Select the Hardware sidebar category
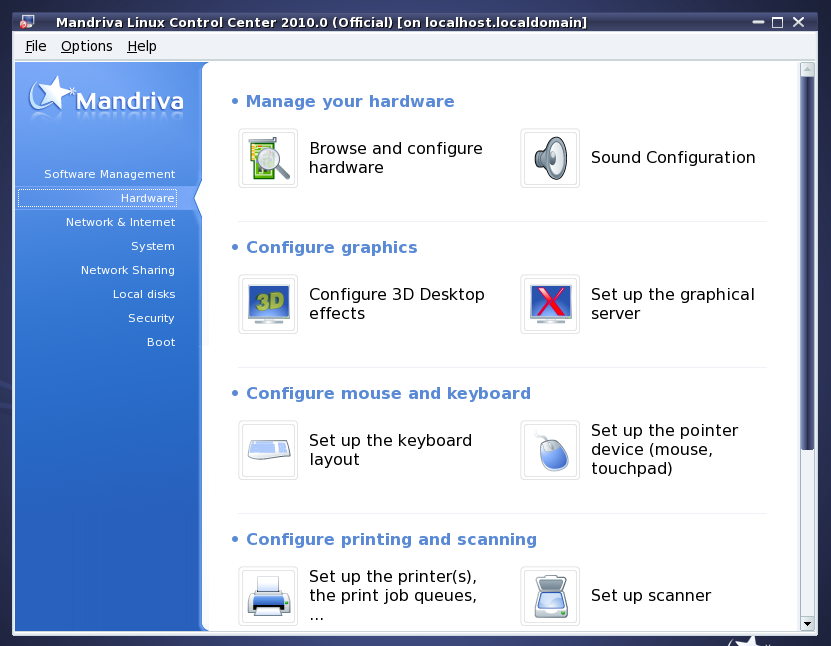This screenshot has height=646, width=831. [x=98, y=198]
